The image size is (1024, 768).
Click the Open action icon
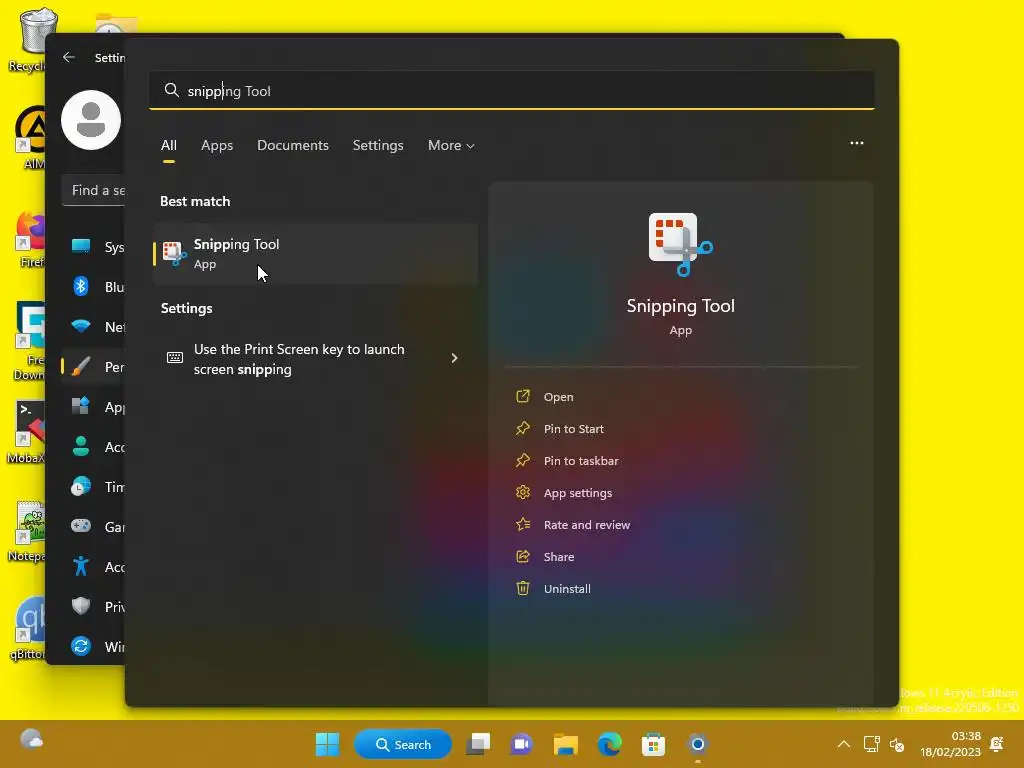523,396
